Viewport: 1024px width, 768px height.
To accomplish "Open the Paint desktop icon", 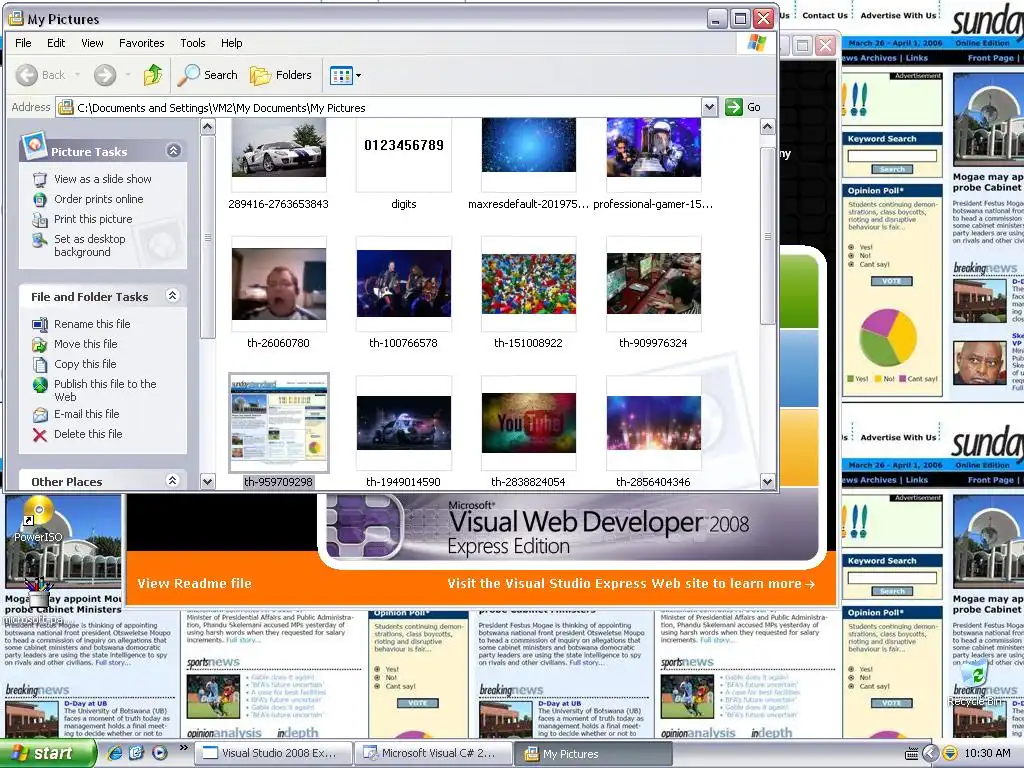I will pyautogui.click(x=38, y=601).
